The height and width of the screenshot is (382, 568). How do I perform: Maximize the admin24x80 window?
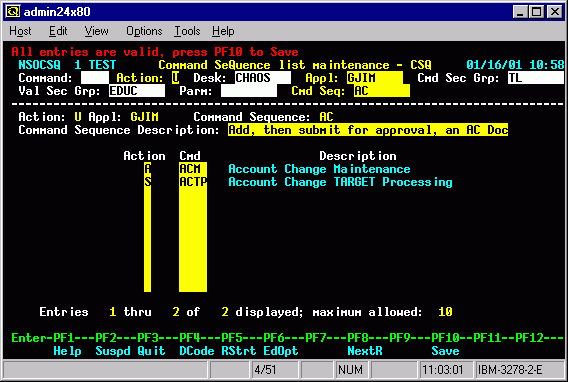(x=536, y=12)
